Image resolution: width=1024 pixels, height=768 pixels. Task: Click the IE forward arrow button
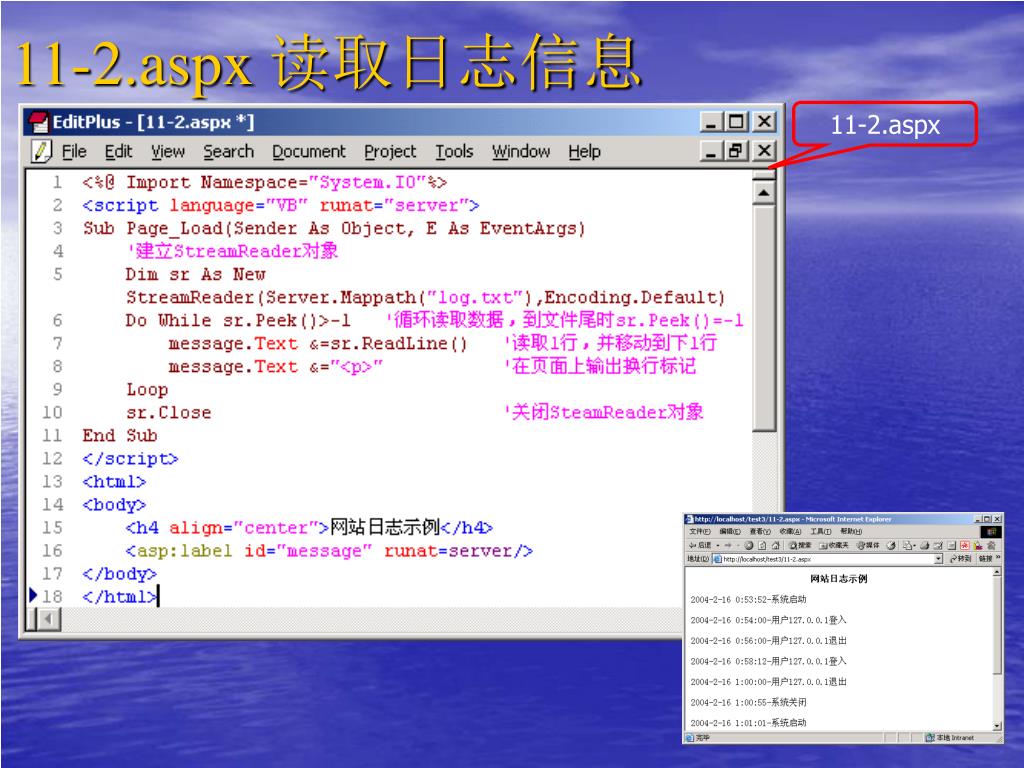click(x=728, y=545)
